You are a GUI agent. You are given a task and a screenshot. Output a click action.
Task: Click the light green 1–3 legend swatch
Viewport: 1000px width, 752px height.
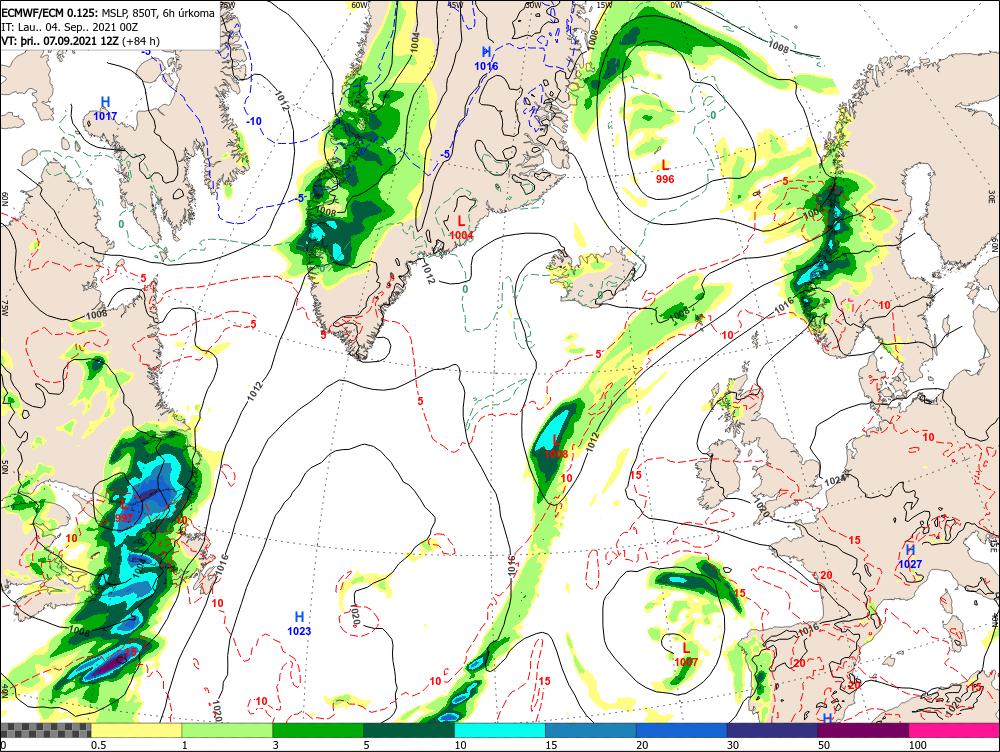pos(227,730)
